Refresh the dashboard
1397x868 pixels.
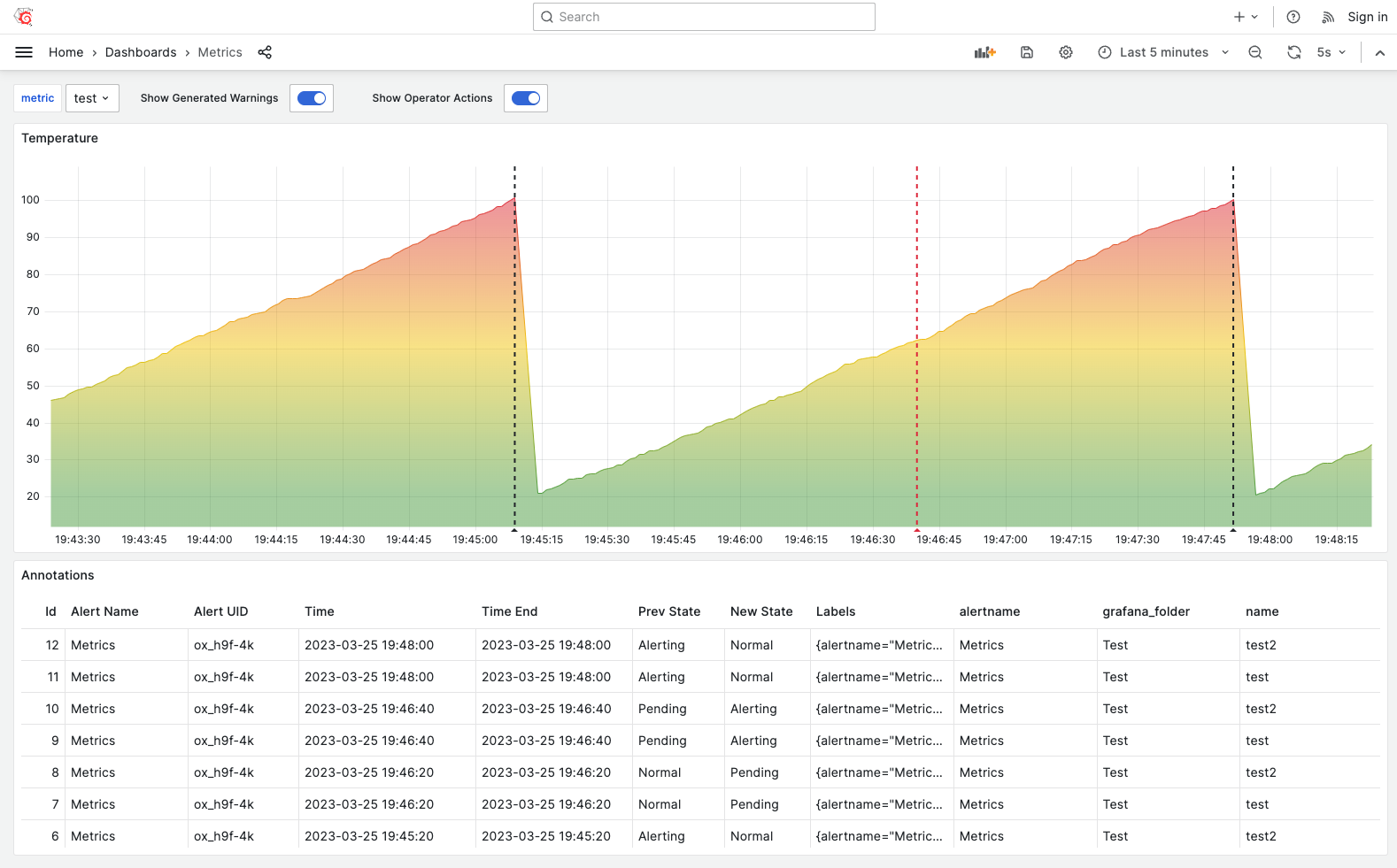coord(1294,52)
